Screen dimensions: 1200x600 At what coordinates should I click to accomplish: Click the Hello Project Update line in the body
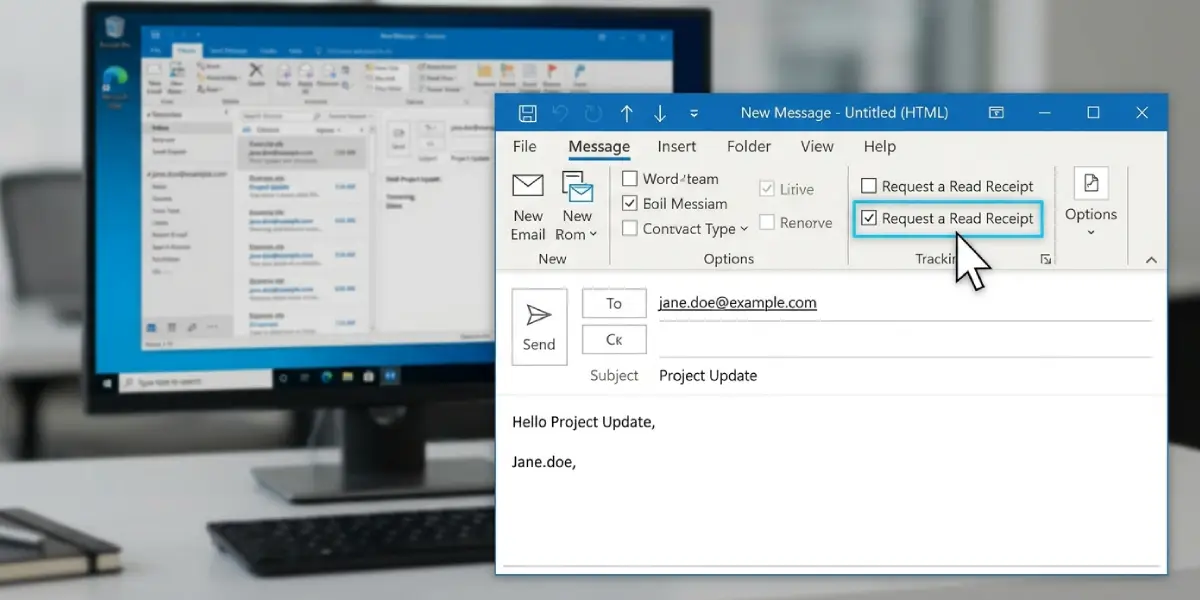click(x=583, y=422)
